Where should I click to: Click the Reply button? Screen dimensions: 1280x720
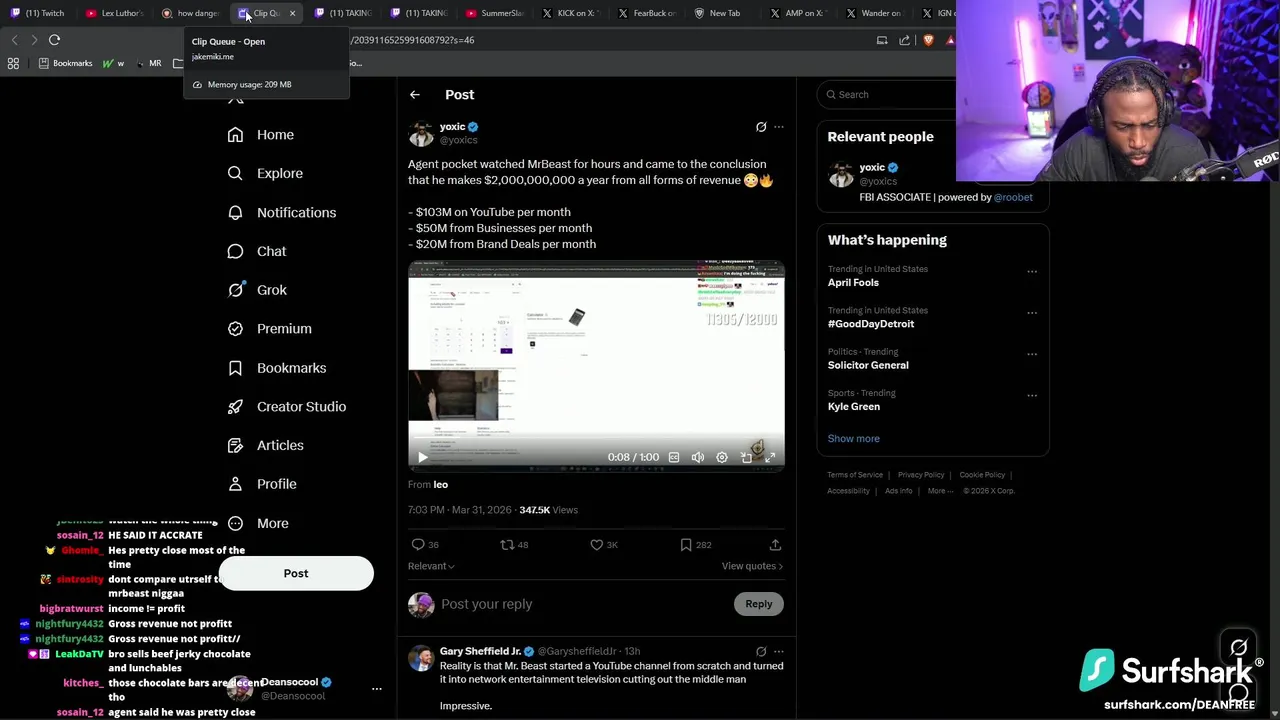click(x=759, y=604)
